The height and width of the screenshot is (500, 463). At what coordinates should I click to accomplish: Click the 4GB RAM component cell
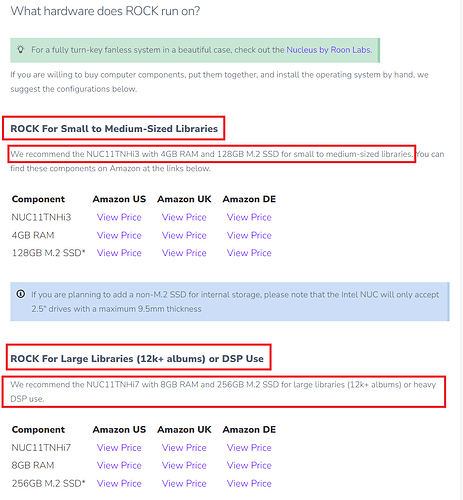pos(33,235)
